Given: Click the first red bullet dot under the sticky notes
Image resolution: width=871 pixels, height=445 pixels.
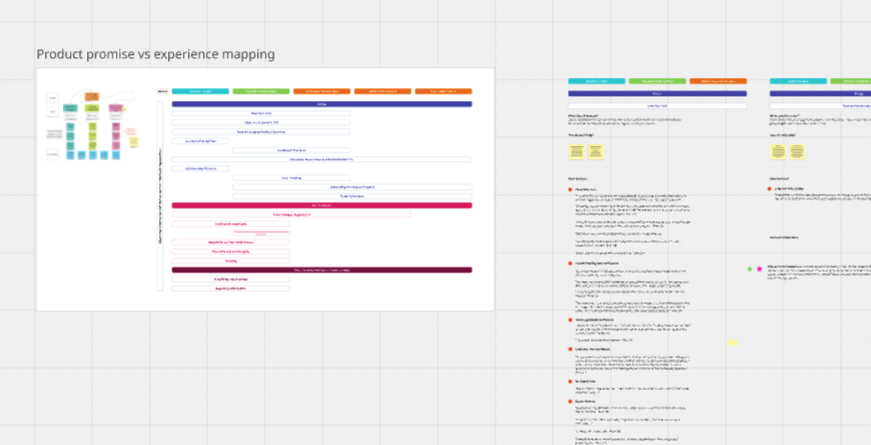Looking at the screenshot, I should (570, 188).
